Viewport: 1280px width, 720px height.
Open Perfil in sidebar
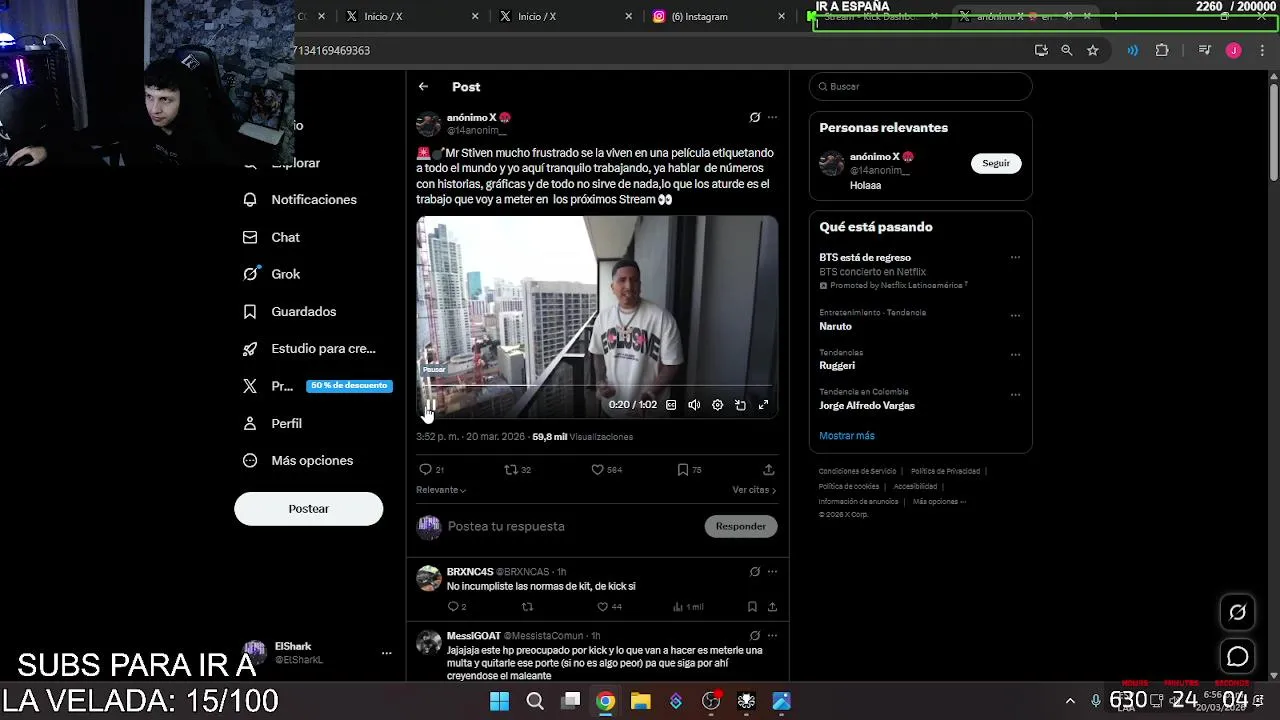(272, 424)
